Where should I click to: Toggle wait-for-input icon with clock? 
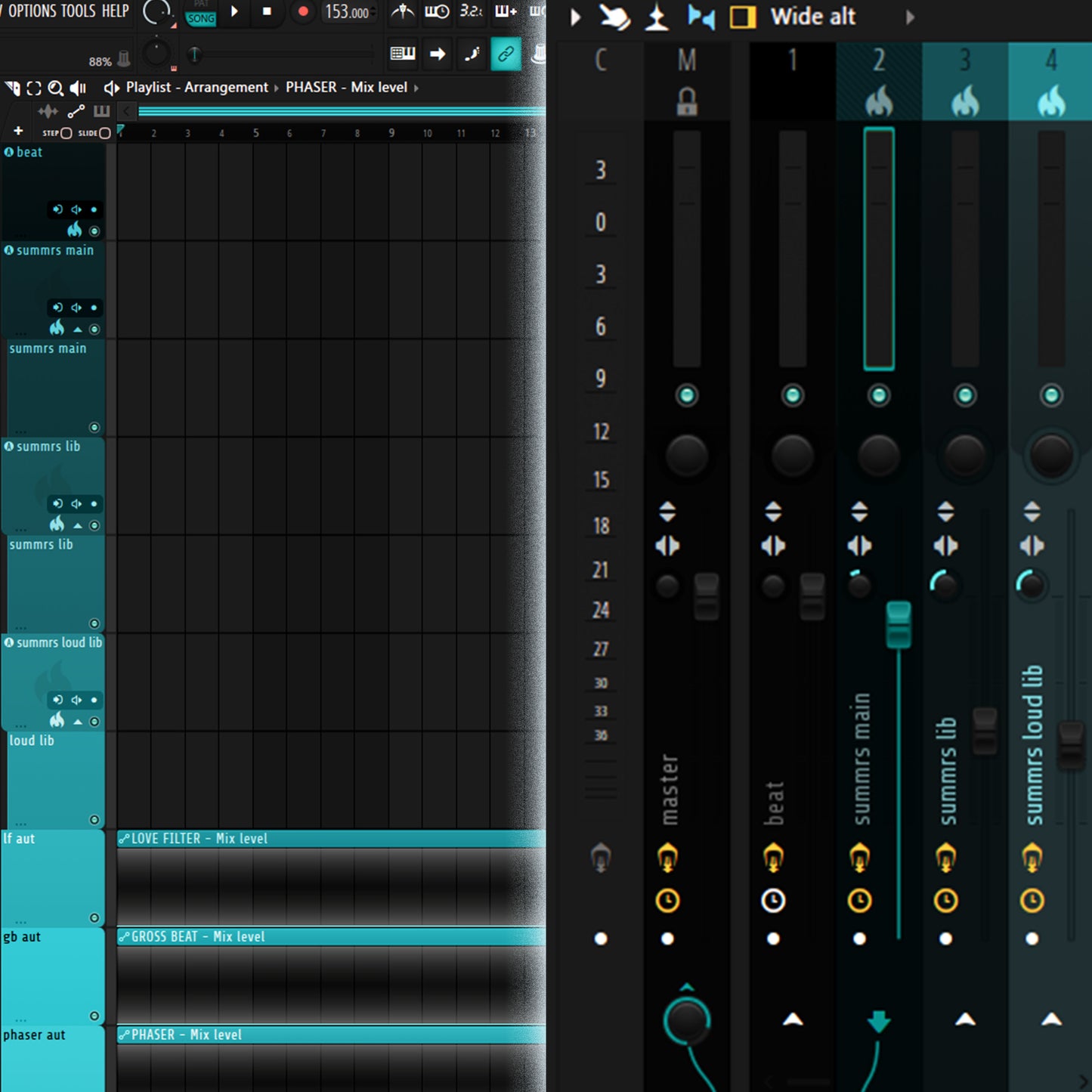coord(437,11)
